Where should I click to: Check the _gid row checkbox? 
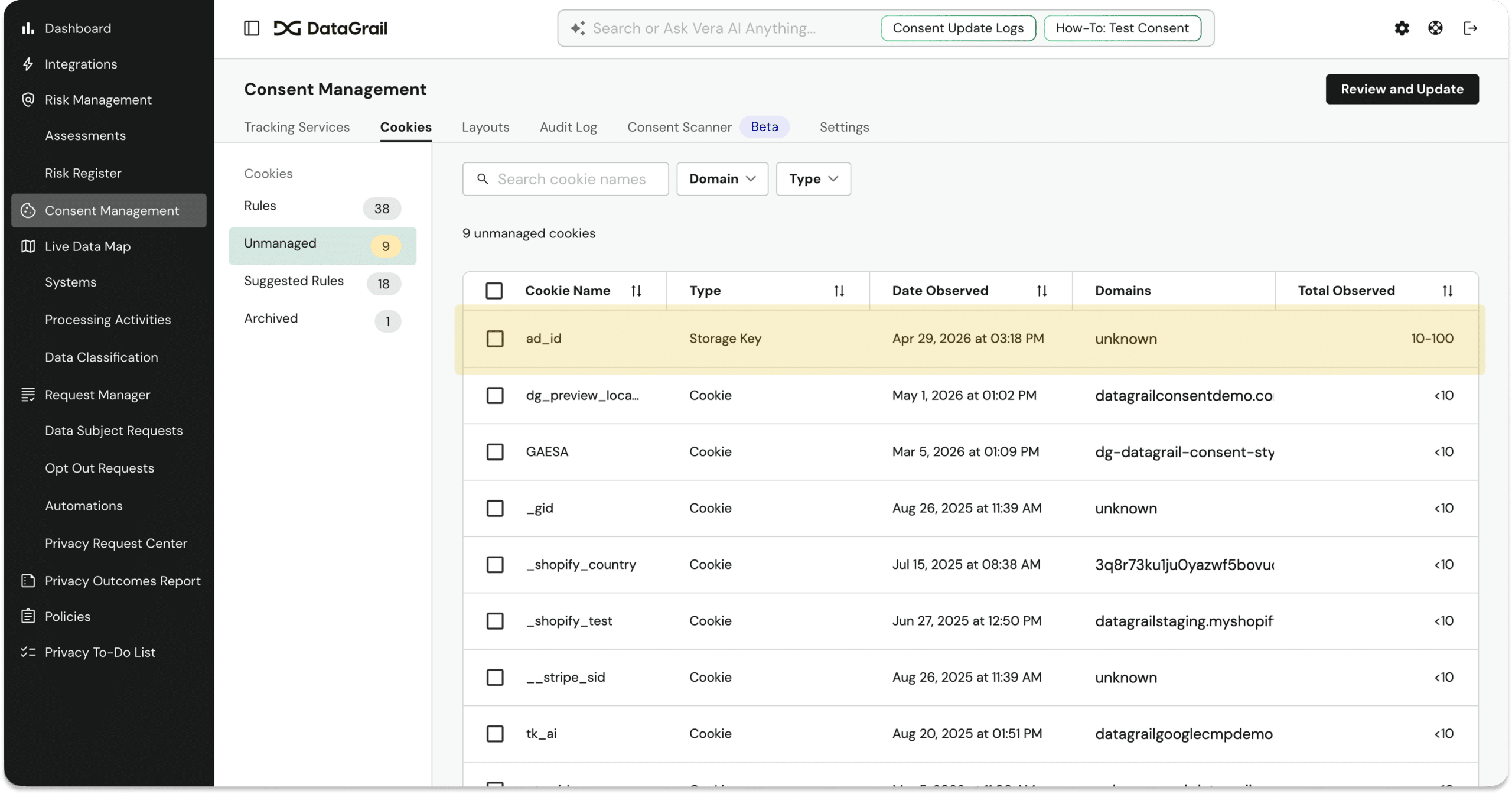495,508
